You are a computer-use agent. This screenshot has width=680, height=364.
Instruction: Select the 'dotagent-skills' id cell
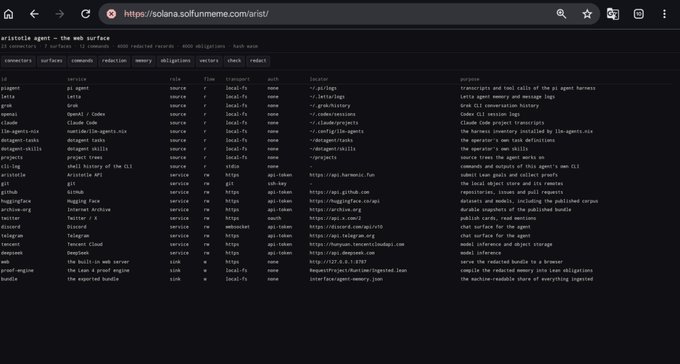coord(21,149)
